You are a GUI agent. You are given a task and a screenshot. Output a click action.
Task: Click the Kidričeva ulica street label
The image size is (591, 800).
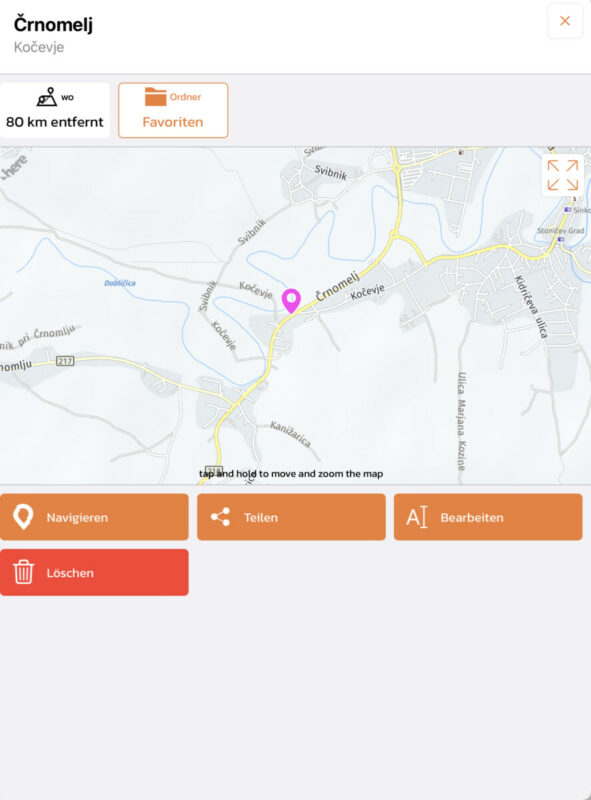531,307
